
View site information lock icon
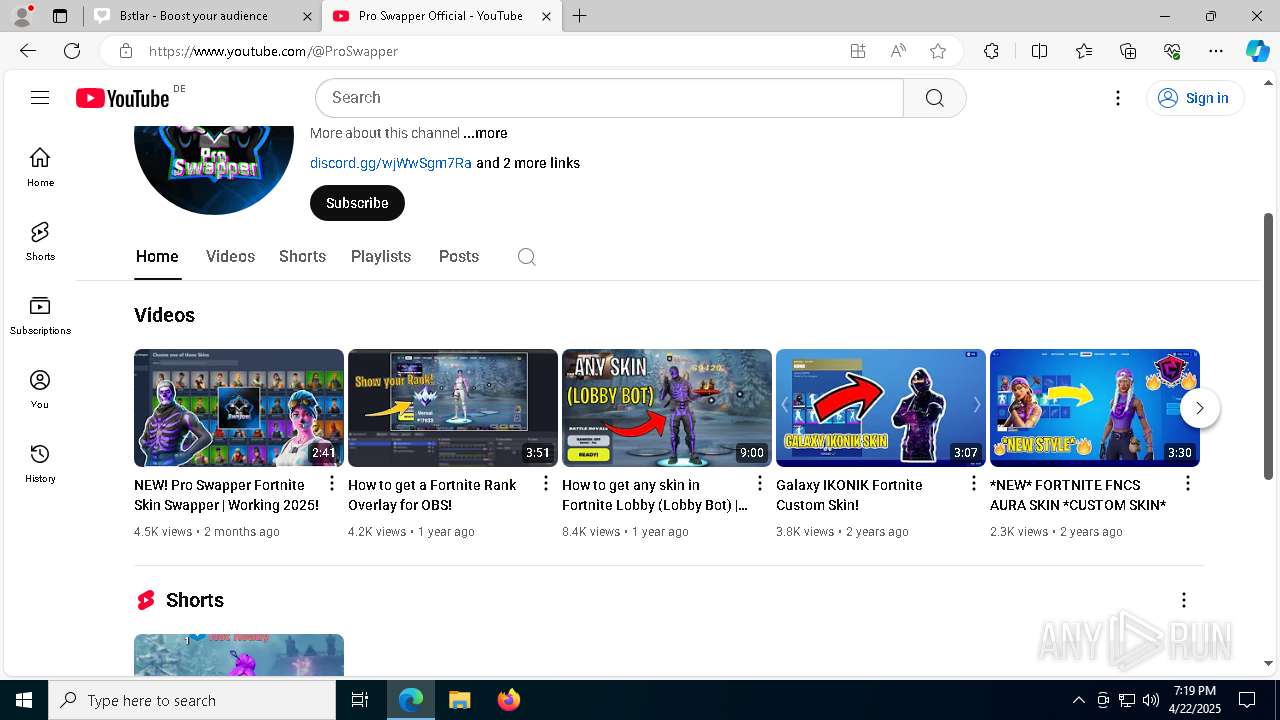(125, 51)
